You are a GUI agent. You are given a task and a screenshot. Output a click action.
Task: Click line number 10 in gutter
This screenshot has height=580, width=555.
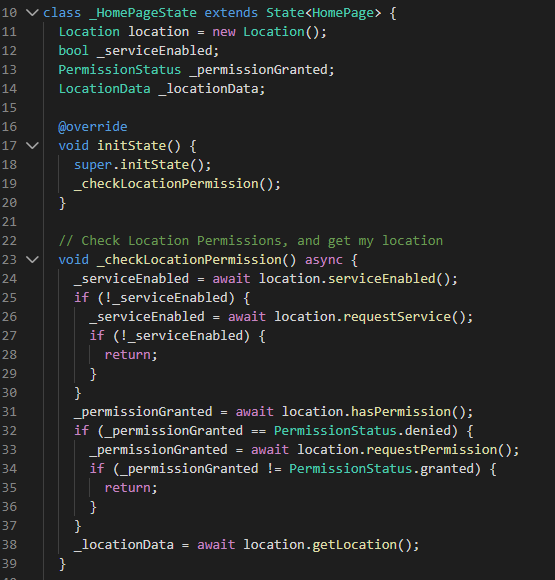tap(9, 13)
